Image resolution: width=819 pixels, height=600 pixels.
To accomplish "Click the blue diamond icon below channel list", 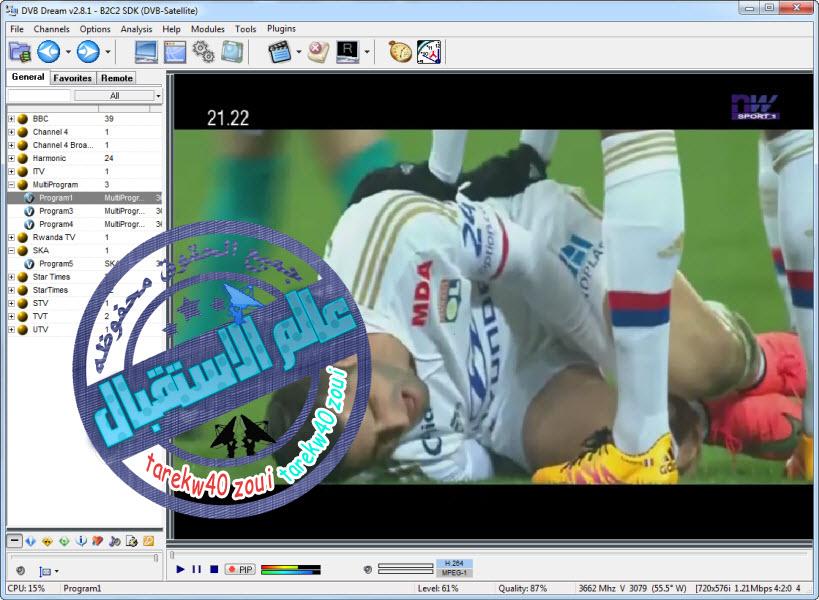I will [x=30, y=542].
